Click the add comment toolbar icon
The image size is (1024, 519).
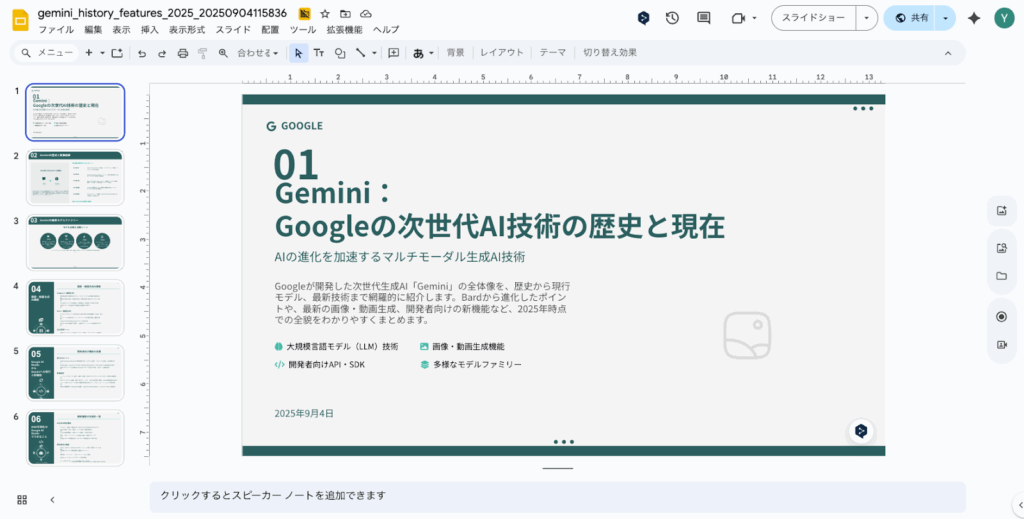(x=393, y=53)
